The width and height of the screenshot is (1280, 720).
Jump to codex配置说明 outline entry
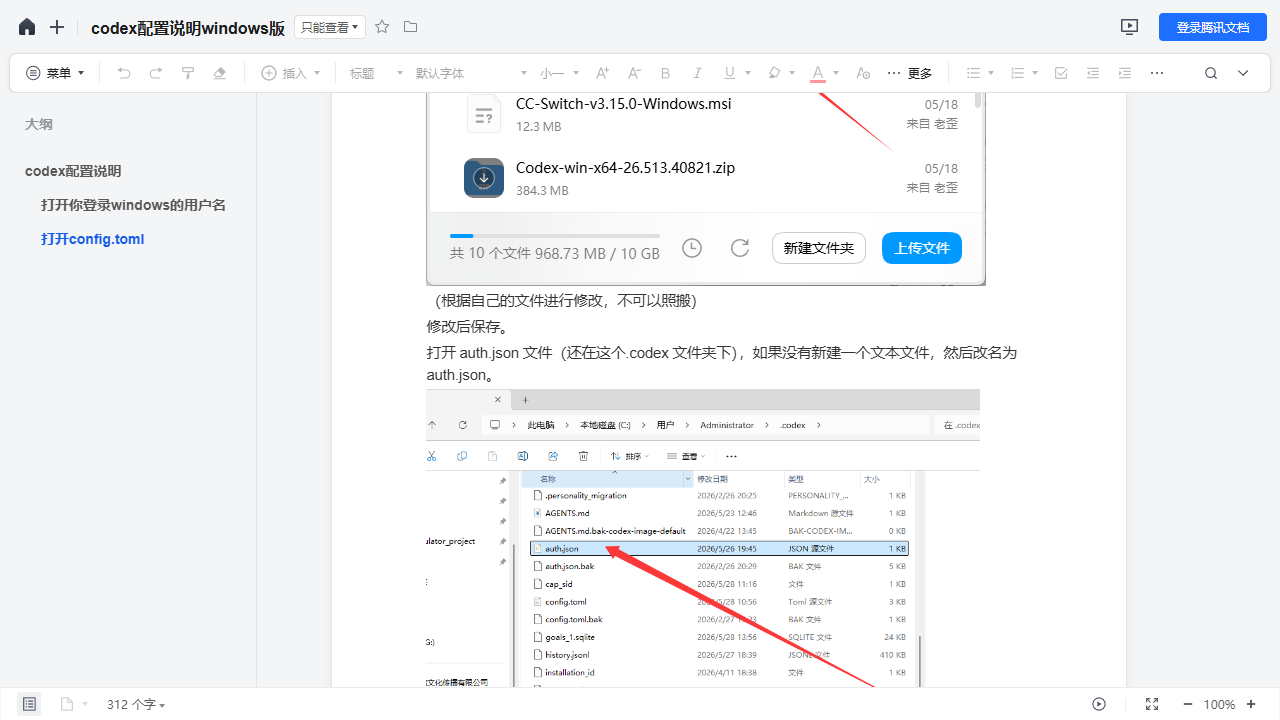(x=73, y=171)
